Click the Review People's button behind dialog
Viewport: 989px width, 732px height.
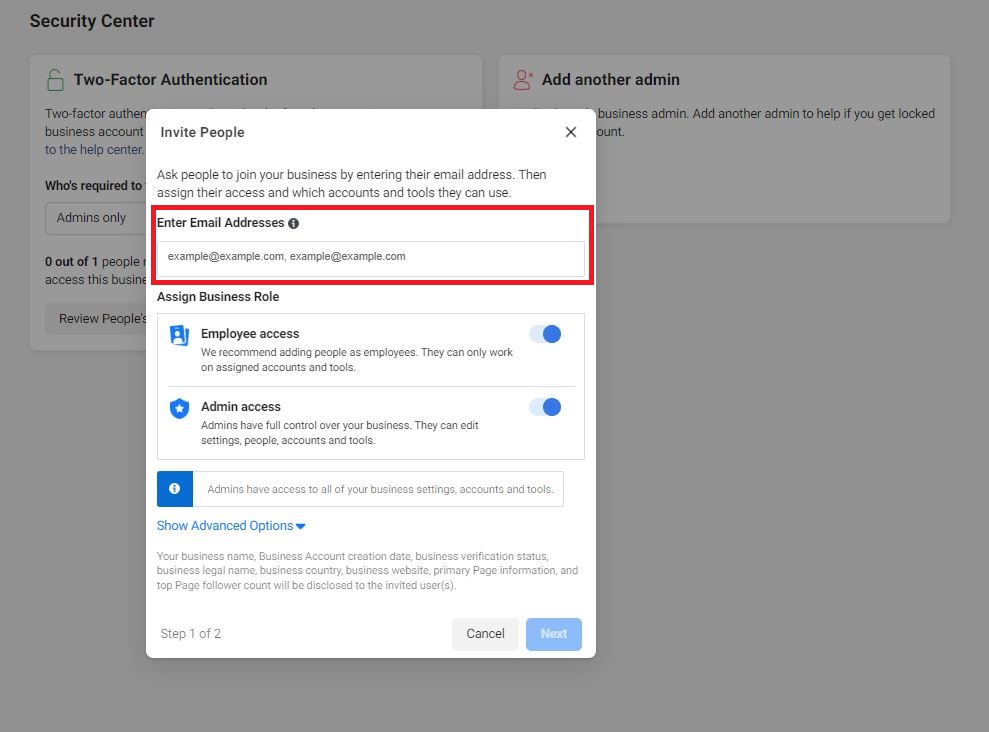point(96,319)
